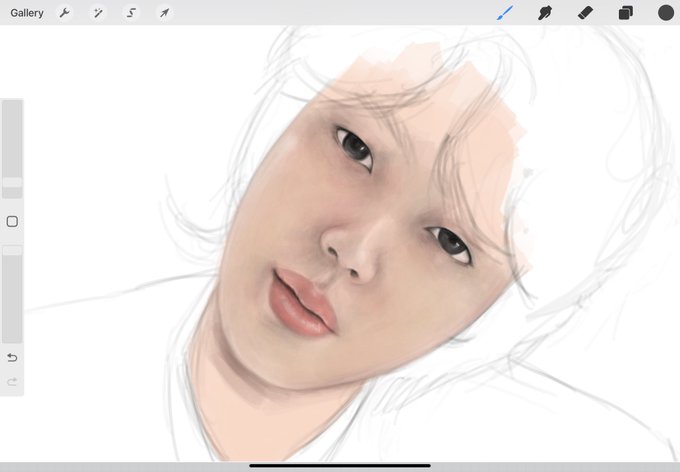This screenshot has width=680, height=472.
Task: Open the Actions wrench menu
Action: point(65,13)
